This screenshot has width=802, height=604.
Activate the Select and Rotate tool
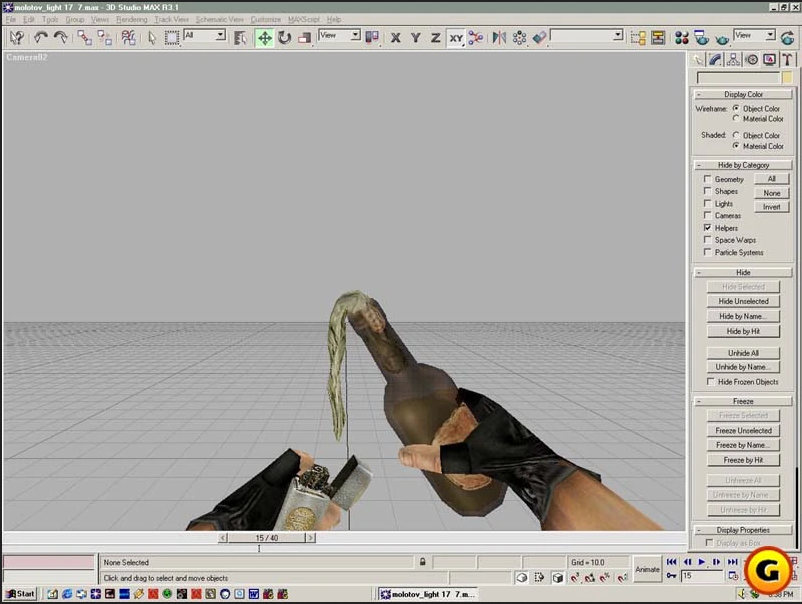click(x=284, y=37)
